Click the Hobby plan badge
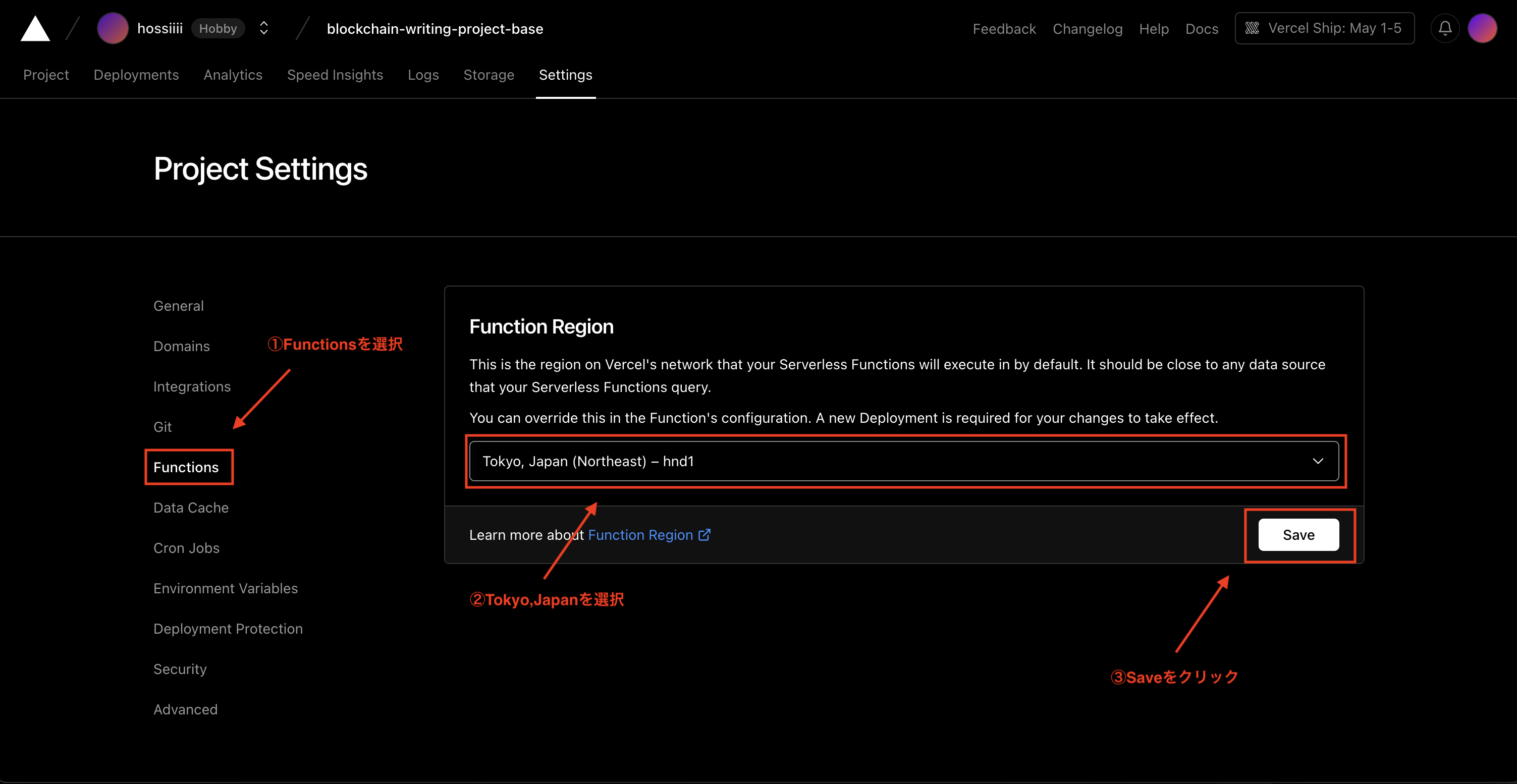The image size is (1517, 784). [218, 28]
